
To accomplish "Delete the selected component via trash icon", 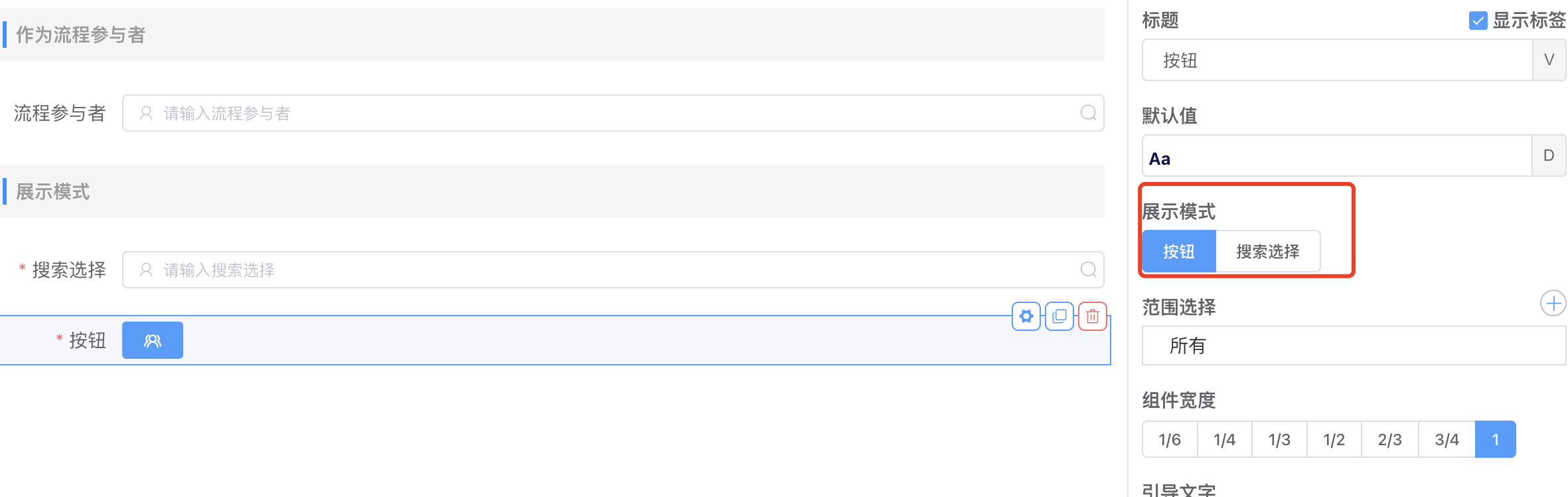I will coord(1093,316).
